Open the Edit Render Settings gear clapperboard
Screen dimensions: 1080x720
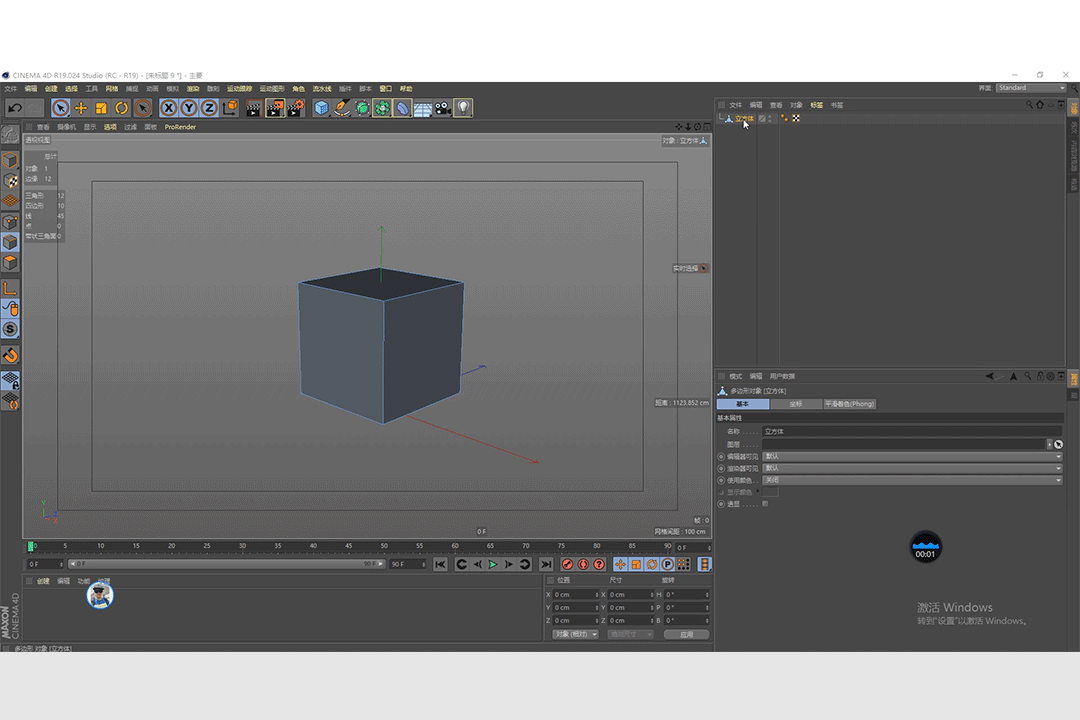coord(295,108)
